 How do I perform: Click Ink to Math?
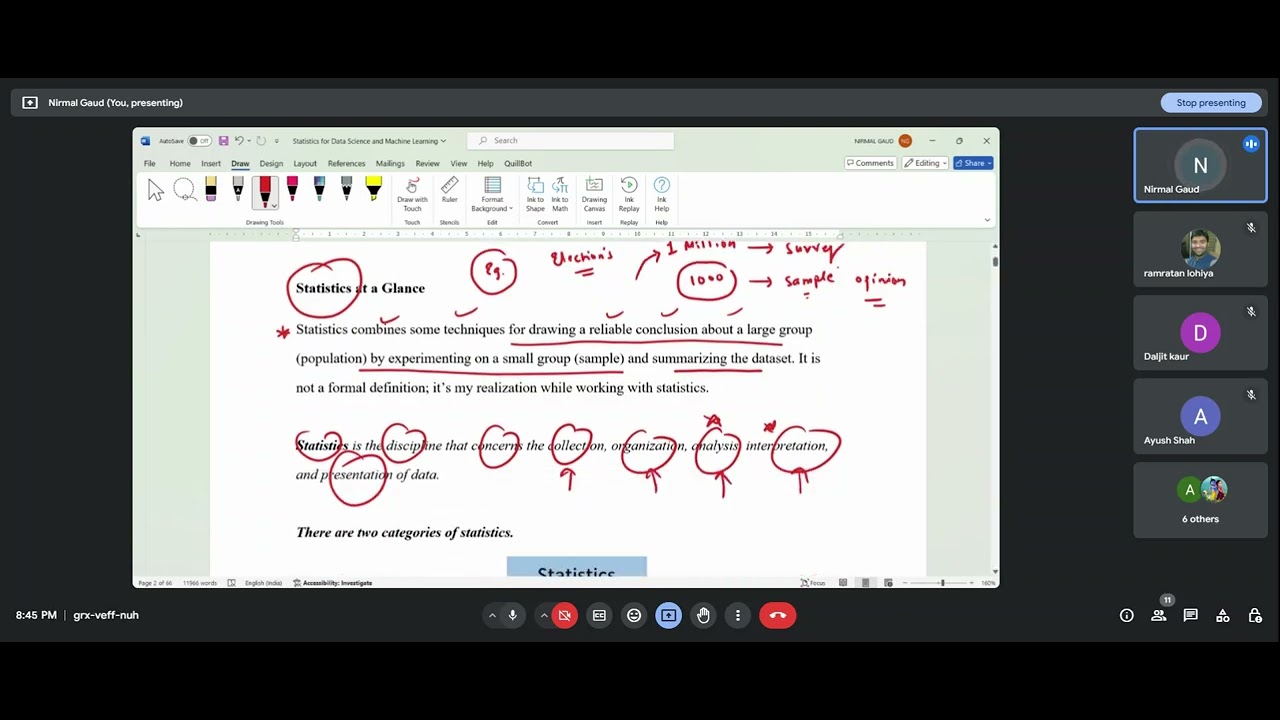[x=560, y=194]
